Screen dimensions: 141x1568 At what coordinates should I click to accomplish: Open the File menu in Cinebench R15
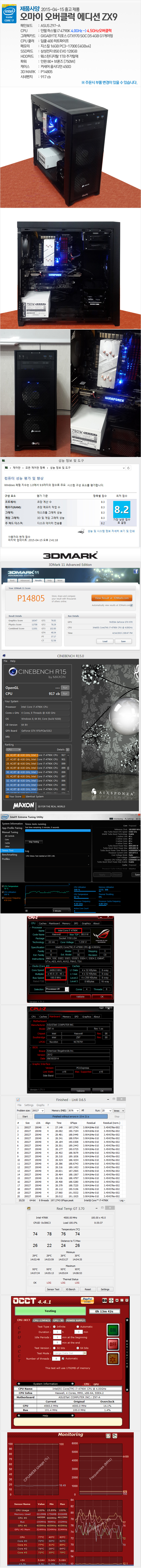pos(6,661)
